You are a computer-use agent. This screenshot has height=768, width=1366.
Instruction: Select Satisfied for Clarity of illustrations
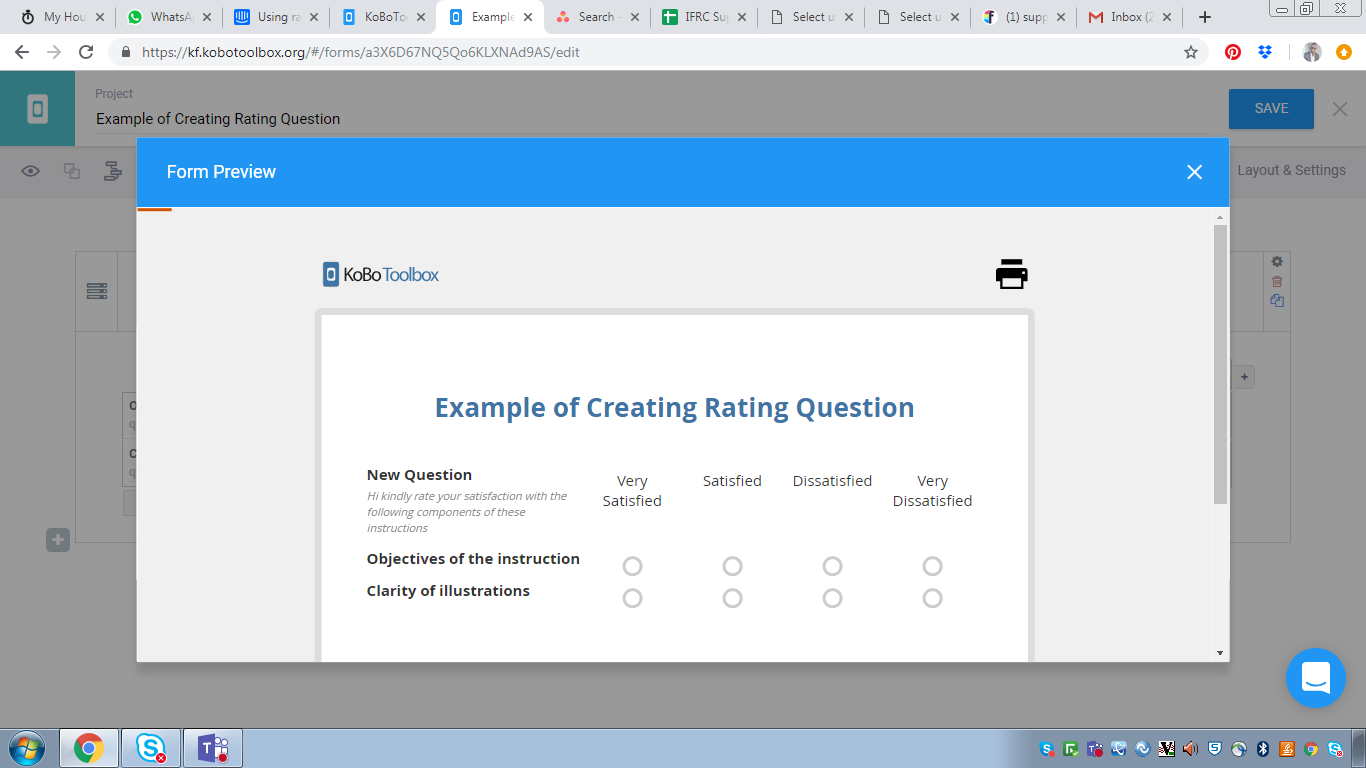732,598
